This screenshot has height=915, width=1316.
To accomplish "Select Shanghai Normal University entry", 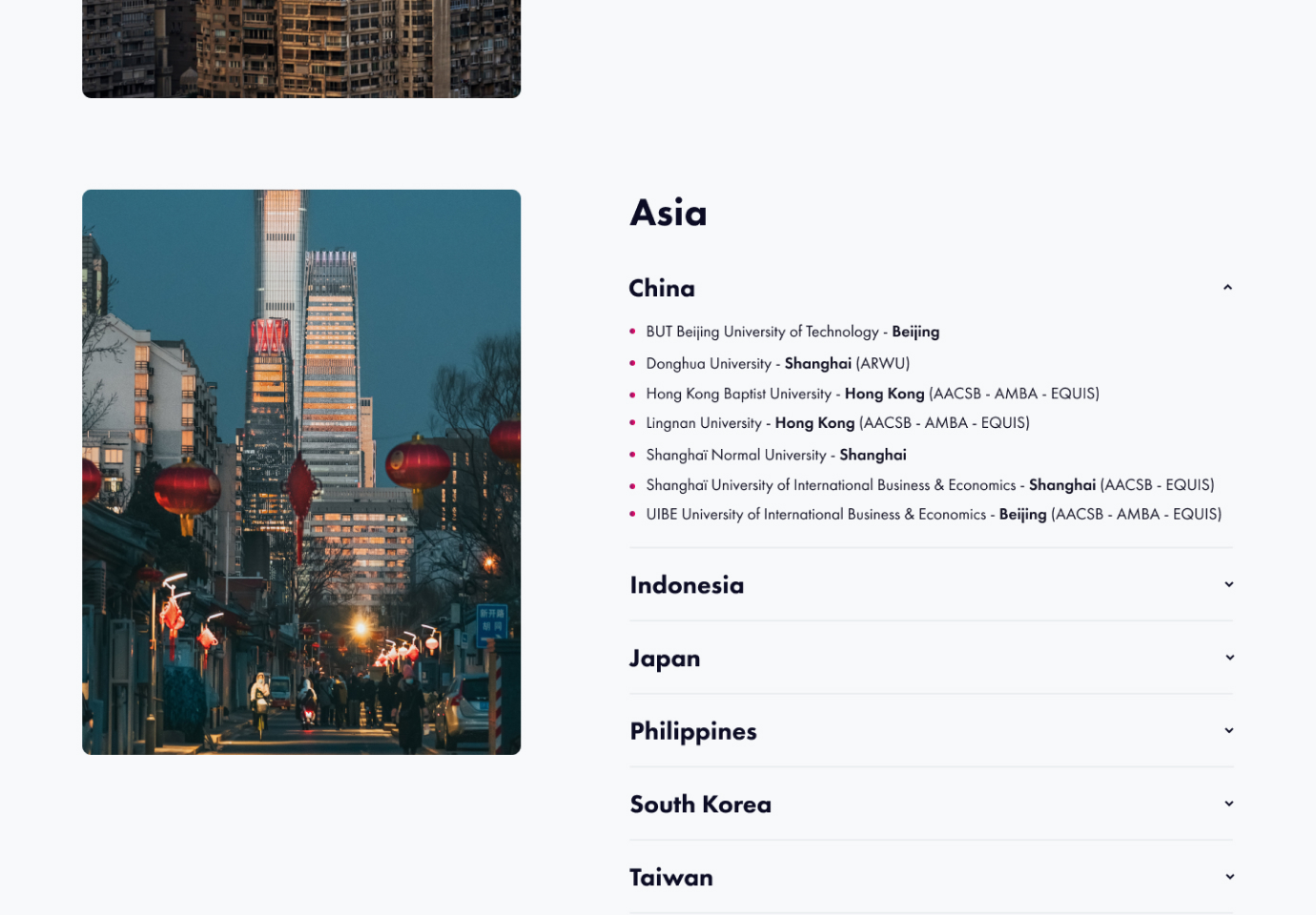I will coord(775,455).
